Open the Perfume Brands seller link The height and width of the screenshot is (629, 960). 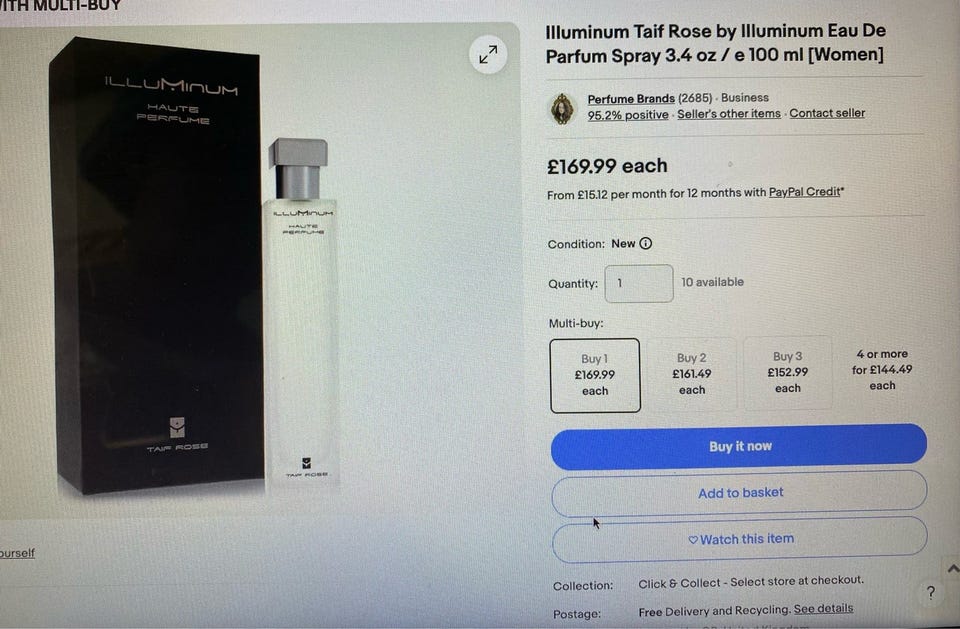[631, 99]
